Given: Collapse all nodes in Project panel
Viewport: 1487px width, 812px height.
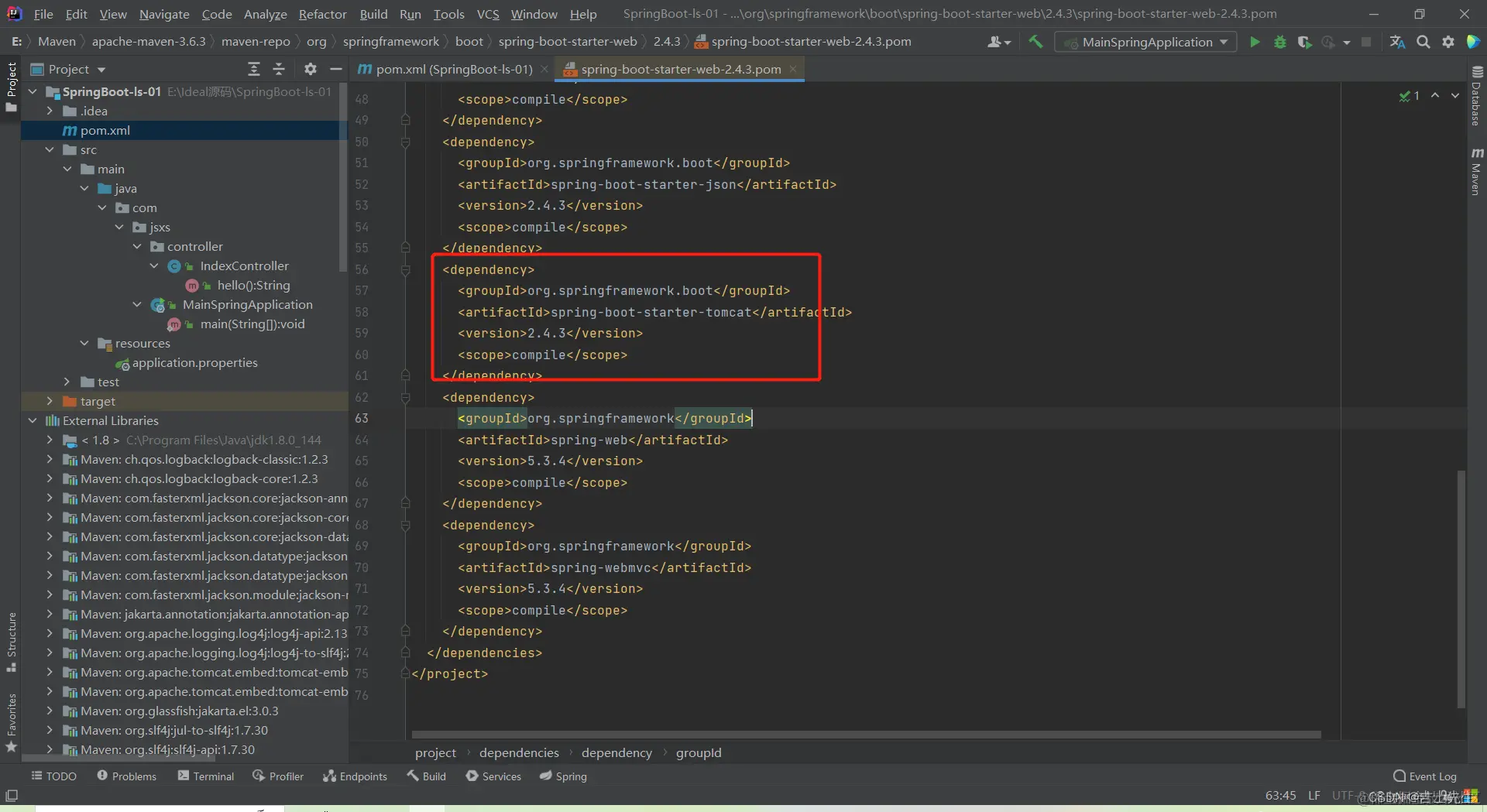Looking at the screenshot, I should (x=279, y=70).
